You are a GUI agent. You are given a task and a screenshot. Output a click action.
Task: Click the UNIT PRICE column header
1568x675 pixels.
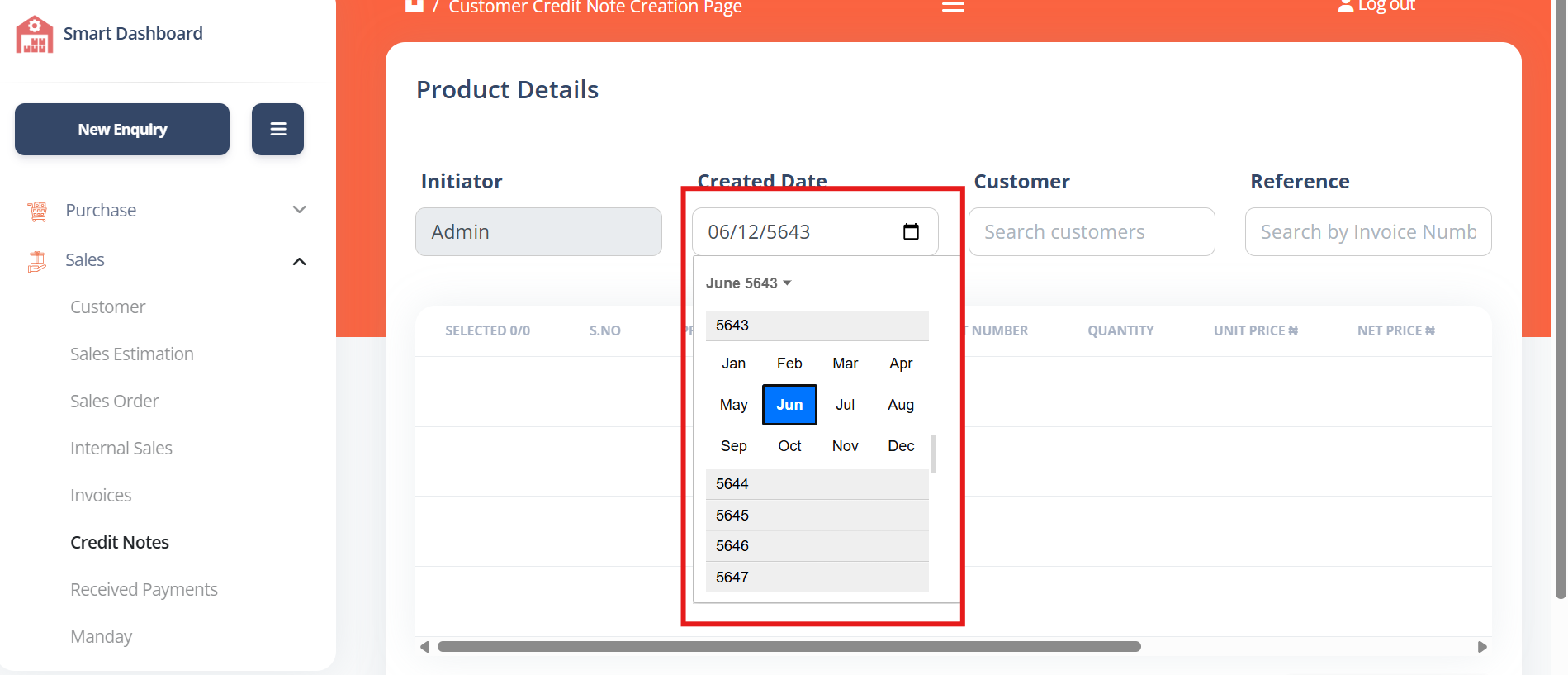pos(1256,330)
